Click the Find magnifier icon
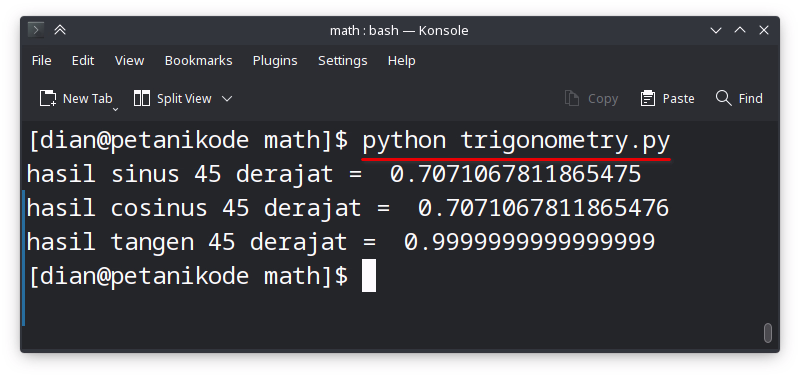Viewport: 800px width, 377px height. click(x=723, y=98)
